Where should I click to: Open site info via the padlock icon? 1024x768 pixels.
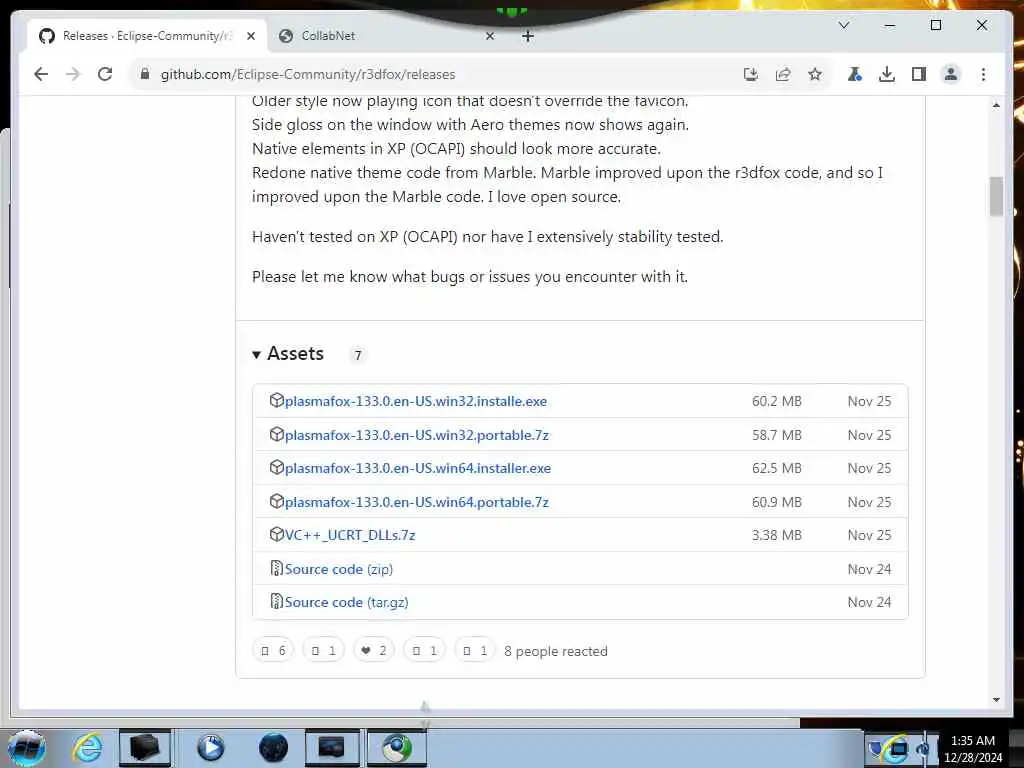click(x=145, y=74)
